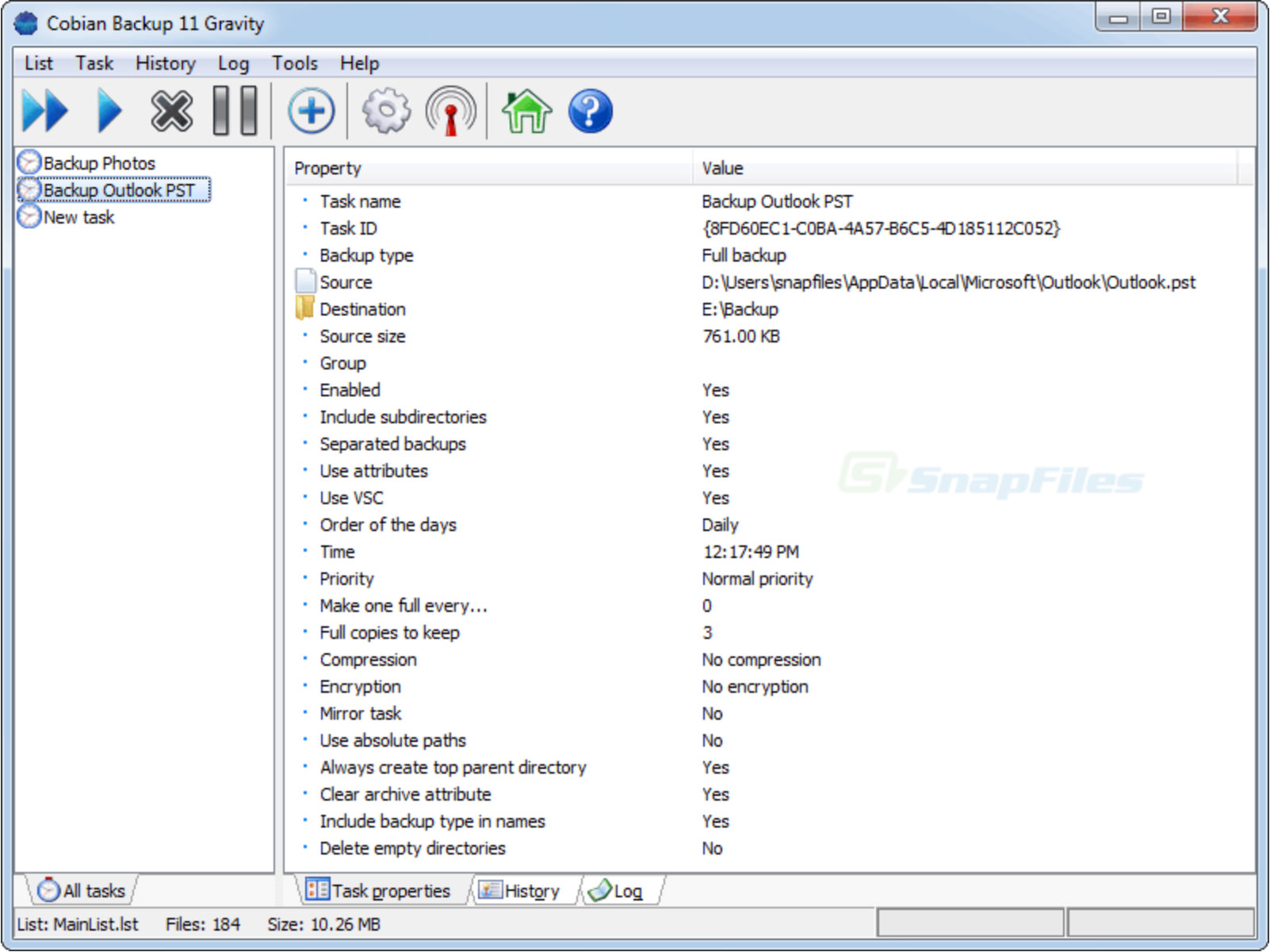Click the Task name property row
The image size is (1270, 952).
point(360,201)
